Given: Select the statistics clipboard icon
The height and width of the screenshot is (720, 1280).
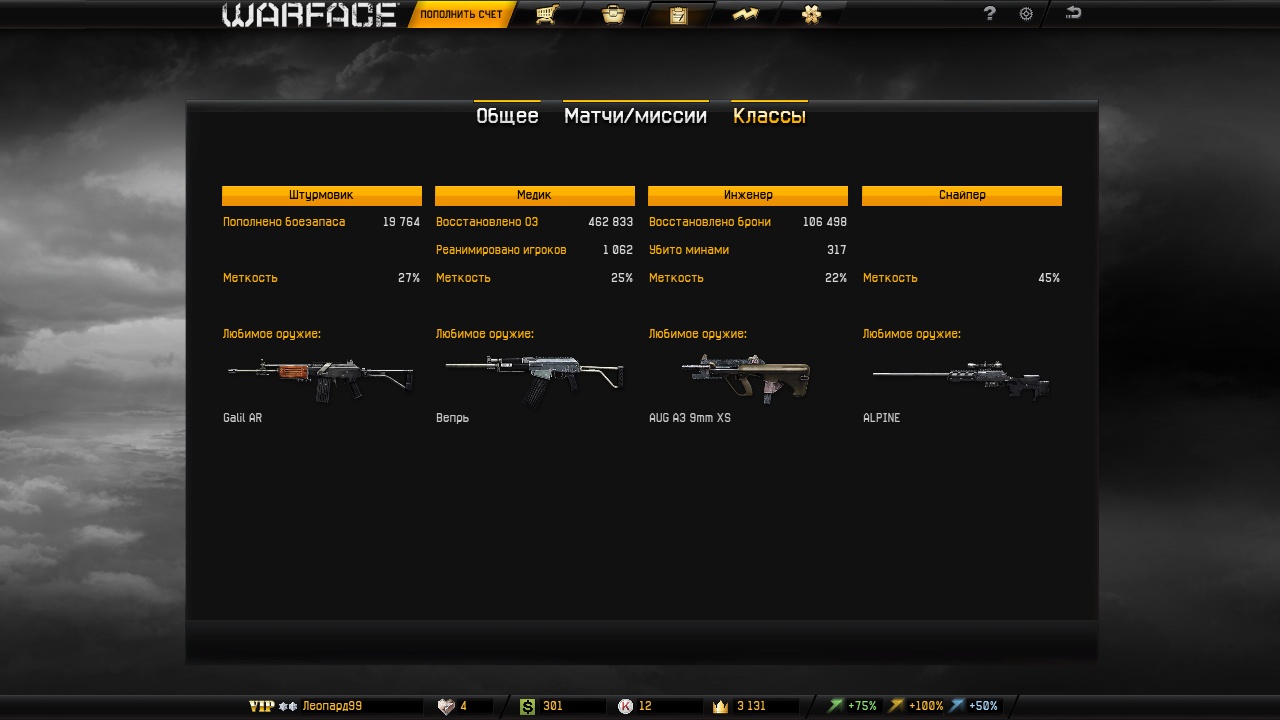Looking at the screenshot, I should click(679, 15).
